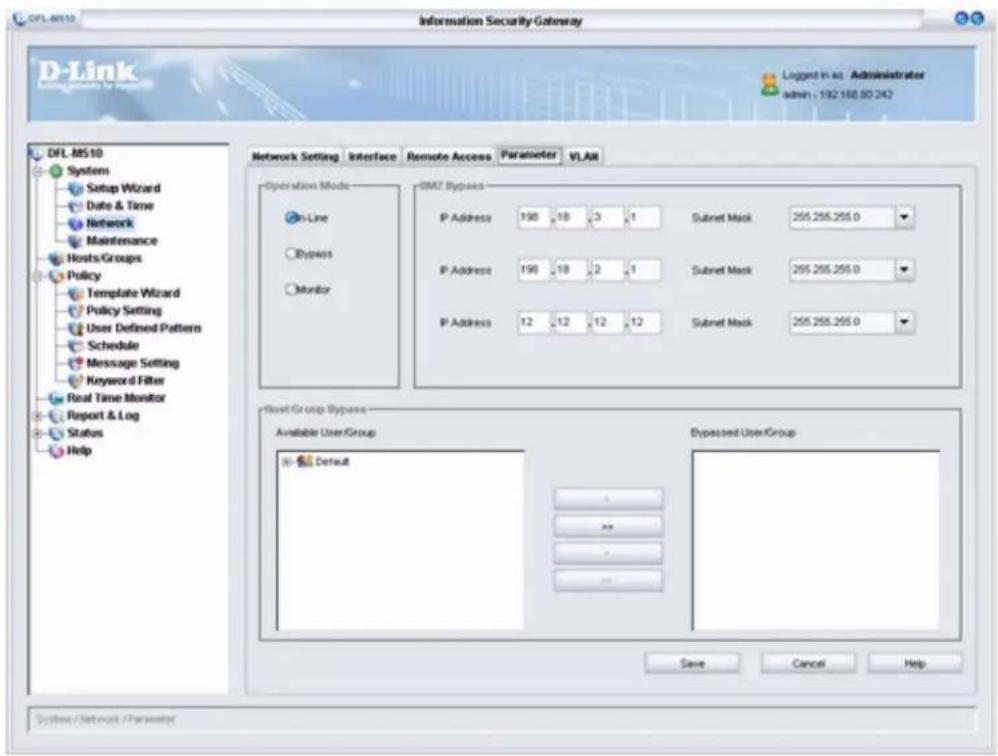The image size is (998, 756).
Task: Click the User Defined Pattern icon
Action: [76, 328]
